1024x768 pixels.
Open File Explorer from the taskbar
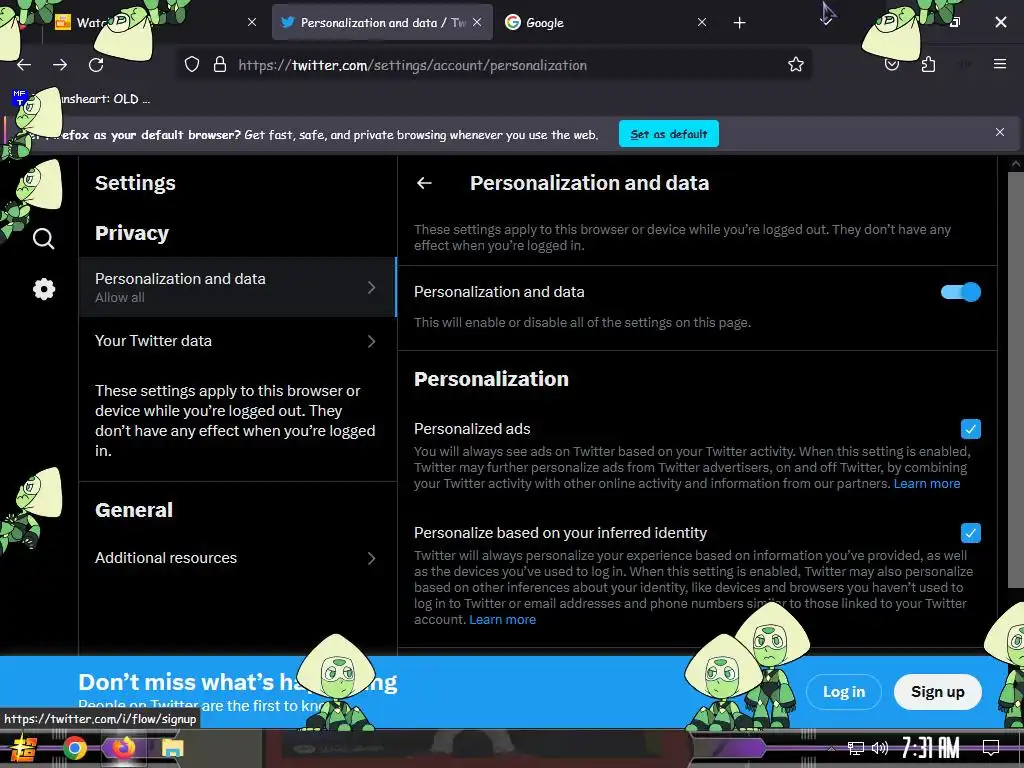pyautogui.click(x=172, y=748)
